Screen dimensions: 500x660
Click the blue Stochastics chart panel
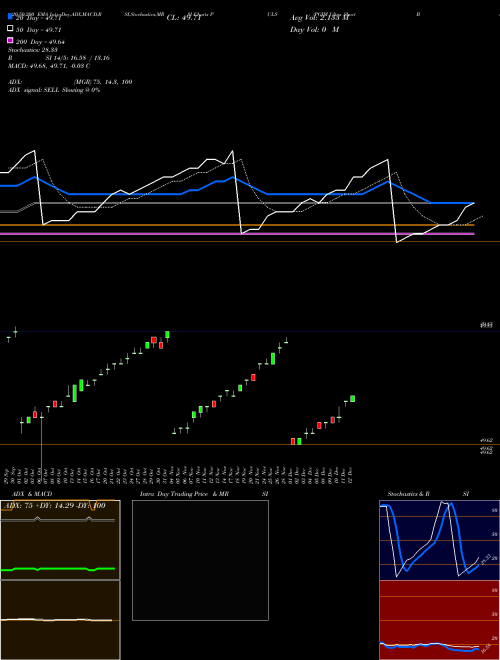(439, 540)
